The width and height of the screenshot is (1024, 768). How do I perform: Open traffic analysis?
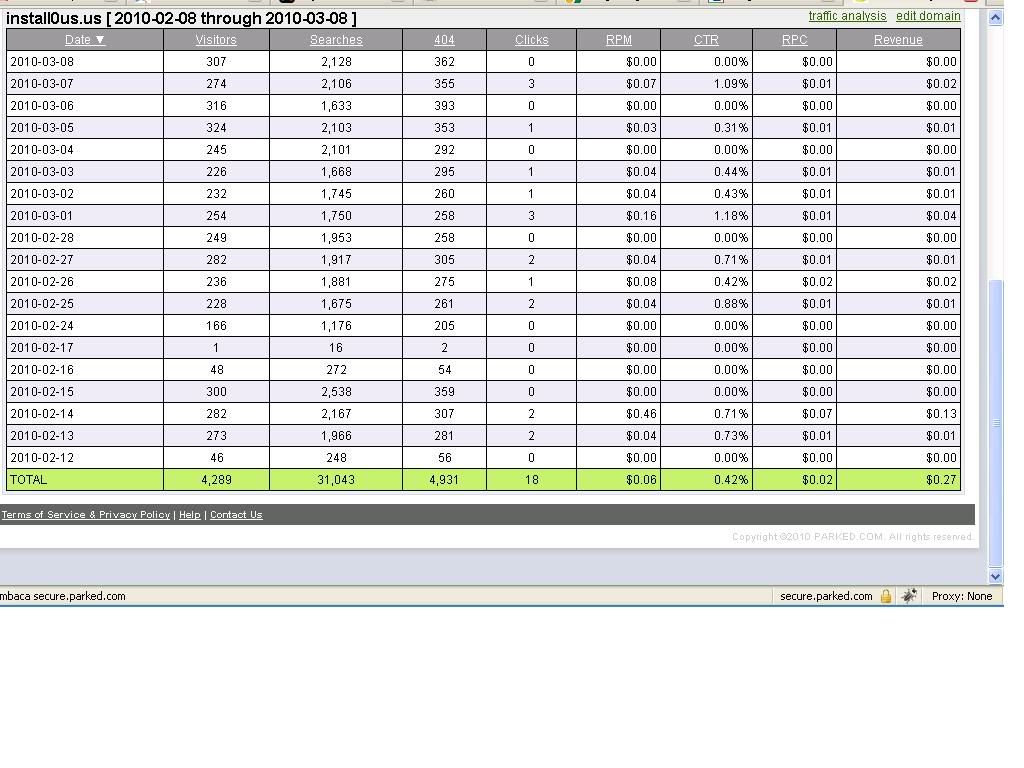848,16
